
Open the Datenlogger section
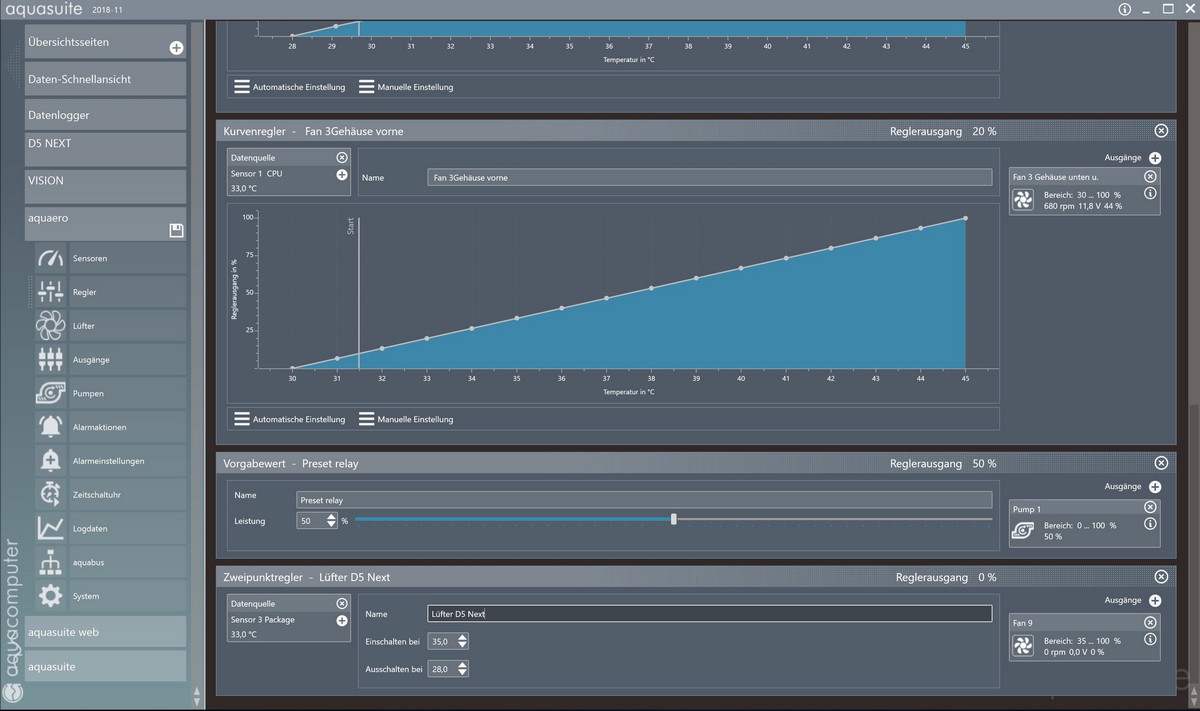pos(105,115)
